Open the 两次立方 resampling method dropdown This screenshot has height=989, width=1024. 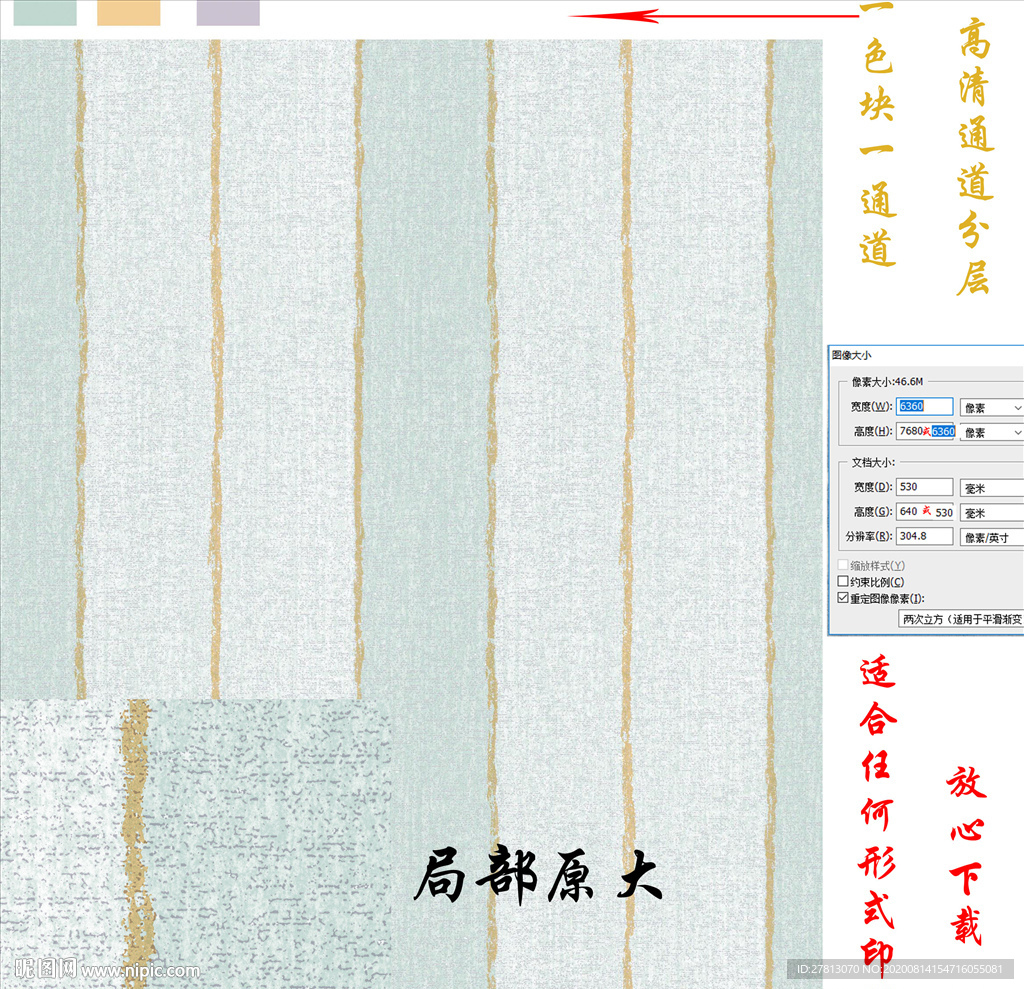pos(961,619)
